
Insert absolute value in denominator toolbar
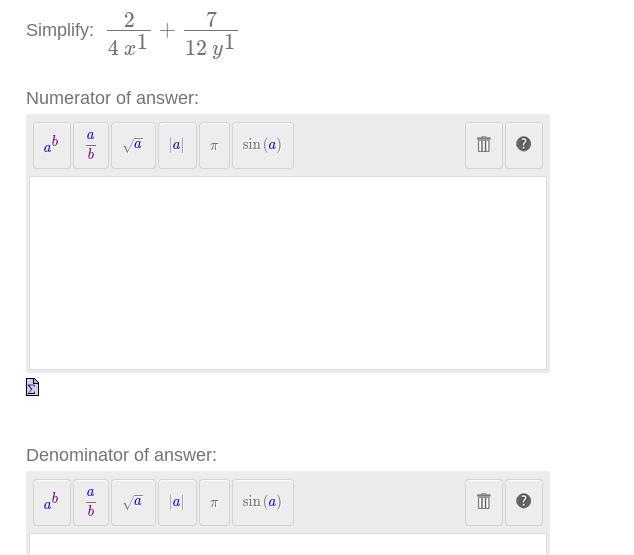(x=177, y=502)
